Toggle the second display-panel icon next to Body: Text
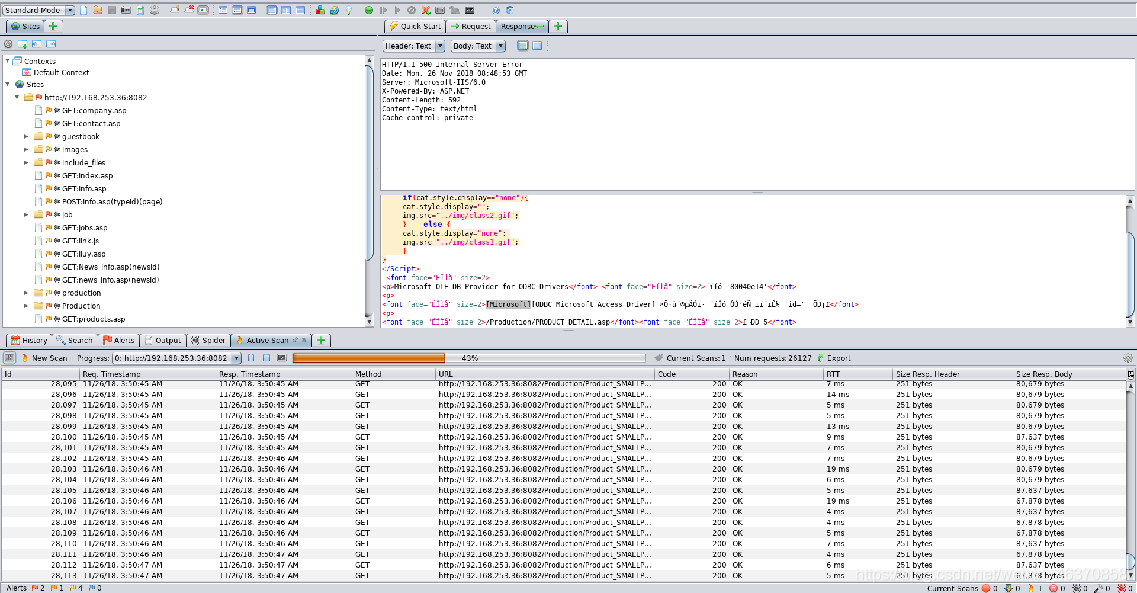1137x593 pixels. coord(537,46)
